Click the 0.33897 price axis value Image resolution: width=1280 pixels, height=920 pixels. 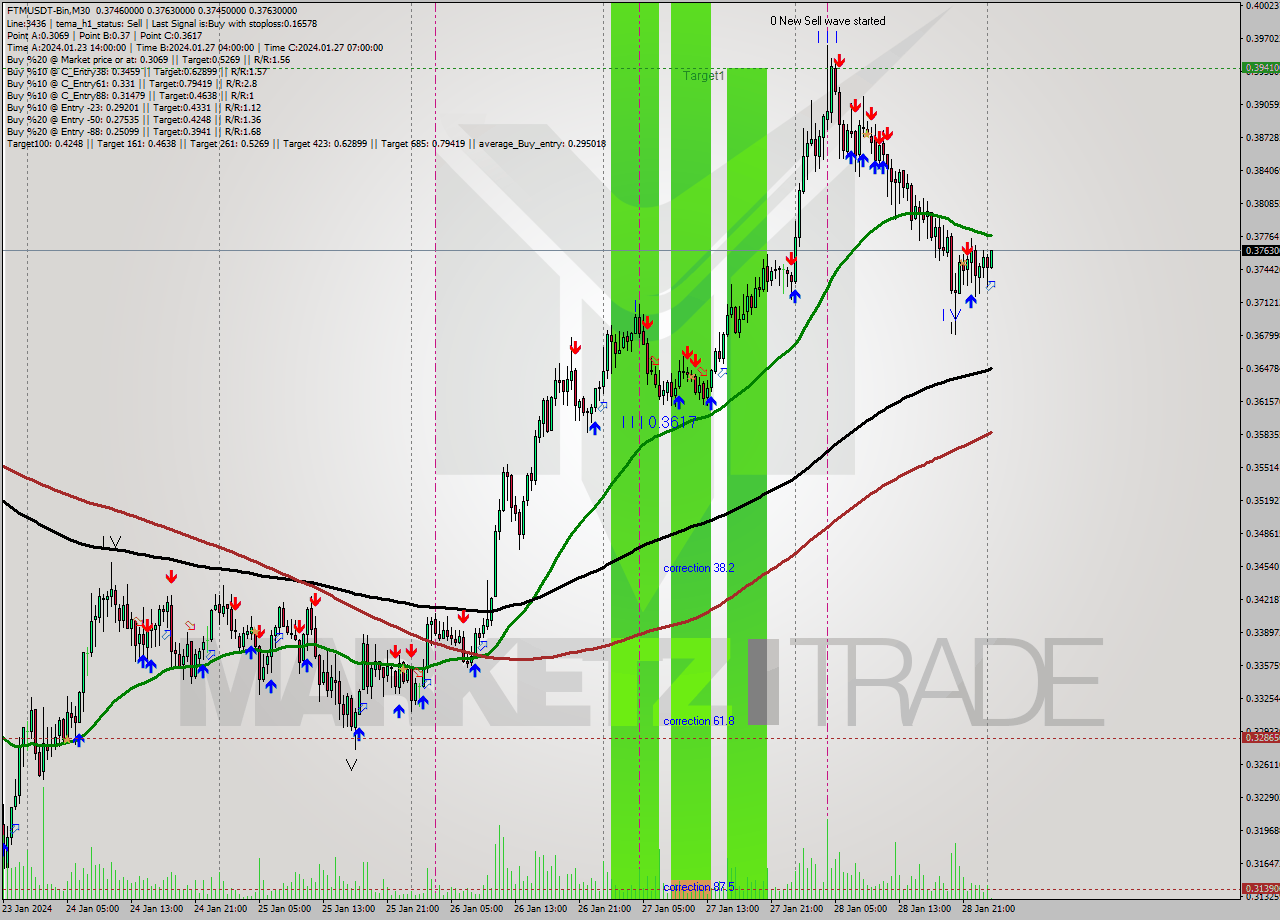[x=1262, y=632]
